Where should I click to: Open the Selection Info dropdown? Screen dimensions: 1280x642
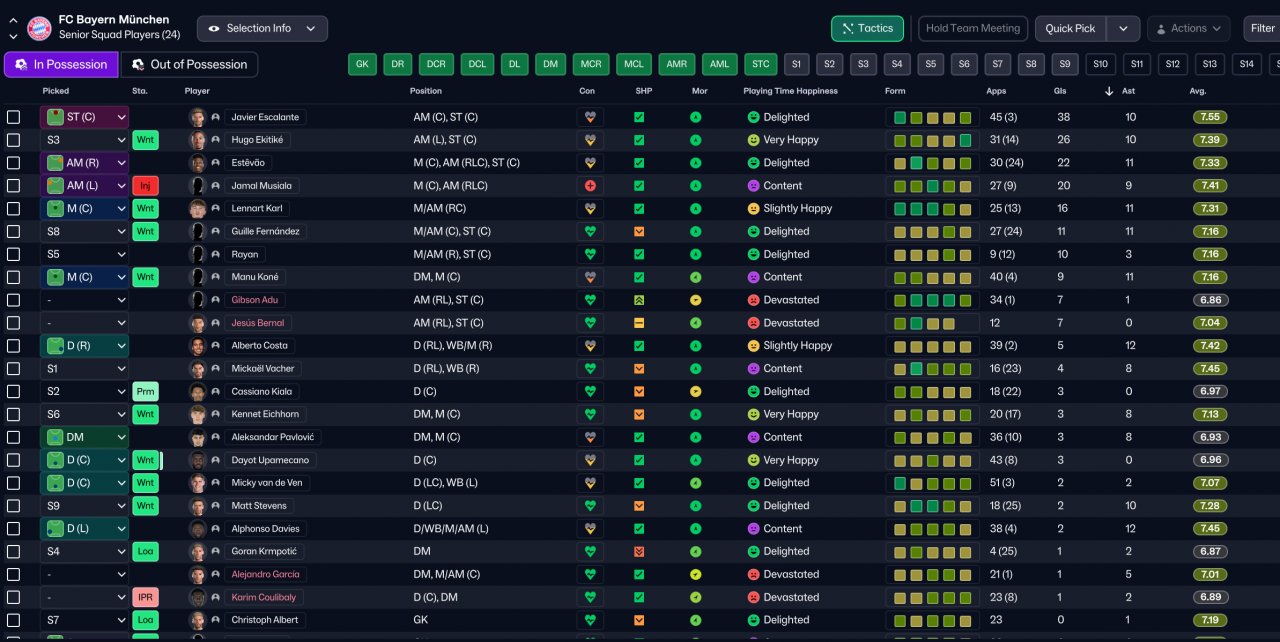pos(262,28)
